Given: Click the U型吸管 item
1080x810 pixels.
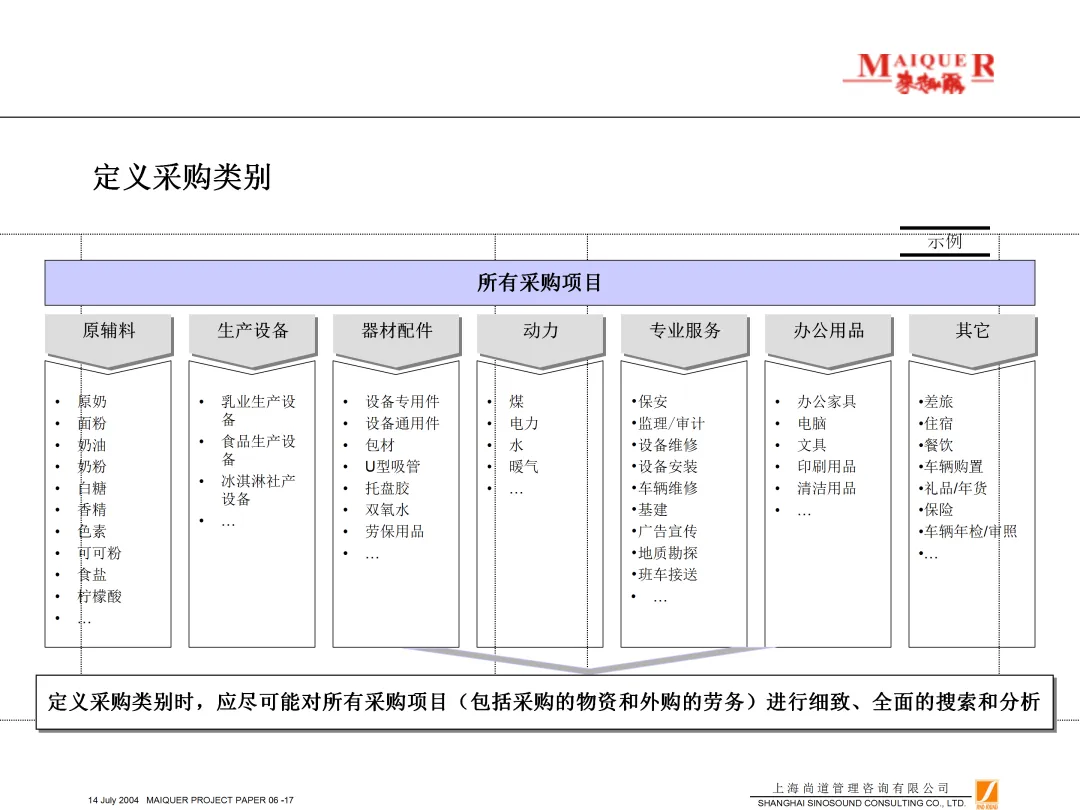Looking at the screenshot, I should click(x=393, y=466).
